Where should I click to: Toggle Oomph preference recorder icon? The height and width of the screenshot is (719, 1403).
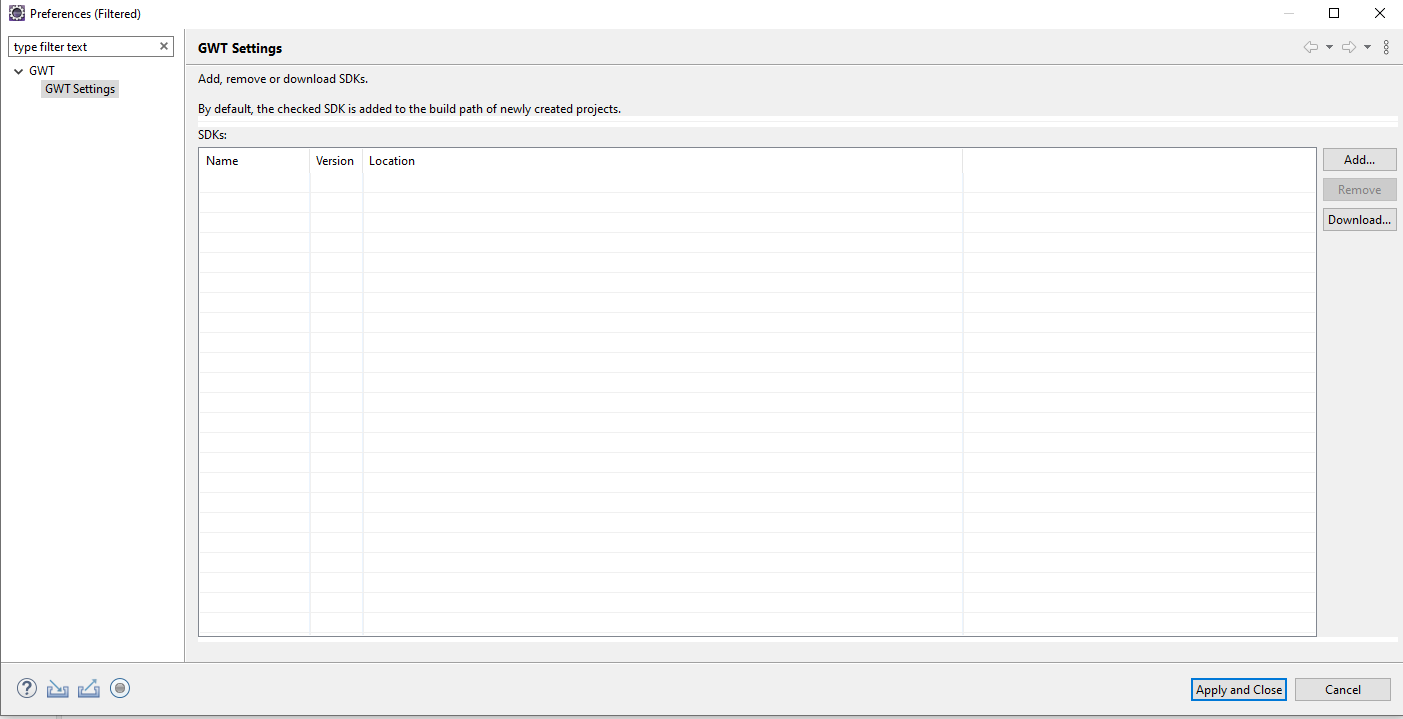(120, 688)
